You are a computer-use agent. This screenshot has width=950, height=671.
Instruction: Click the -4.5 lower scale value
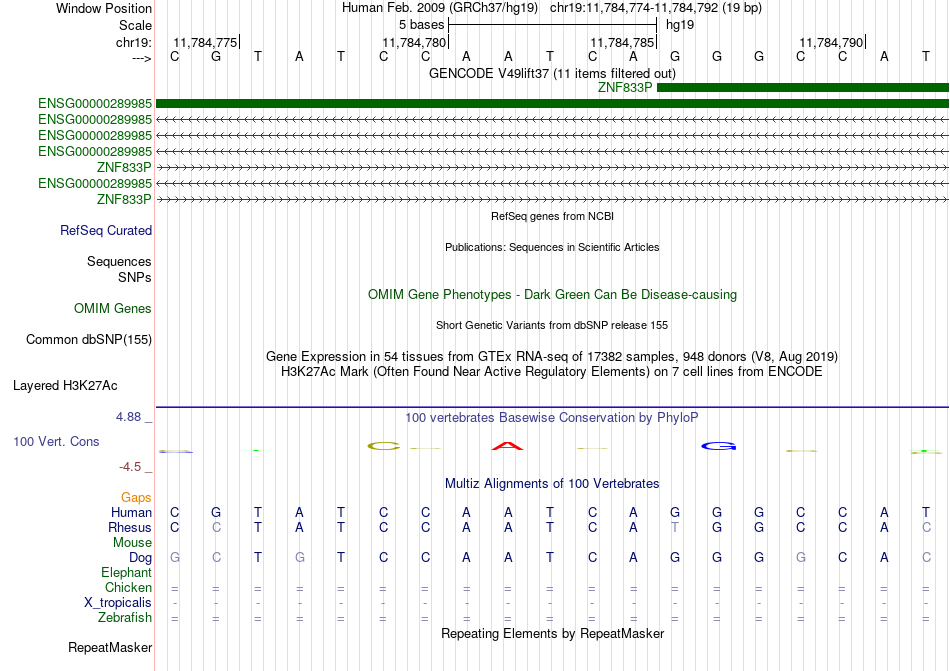coord(130,466)
